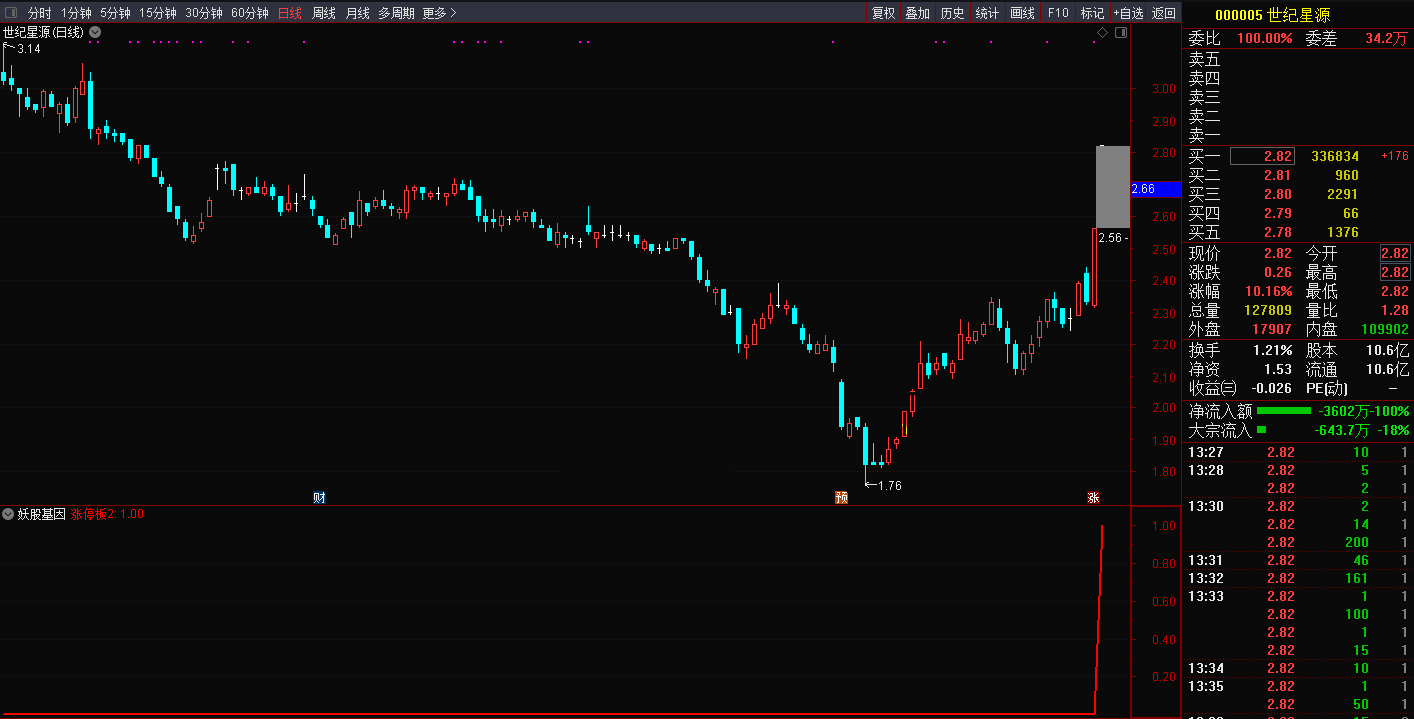The width and height of the screenshot is (1414, 719).
Task: Click the 财 marker on the chart
Action: [x=319, y=497]
